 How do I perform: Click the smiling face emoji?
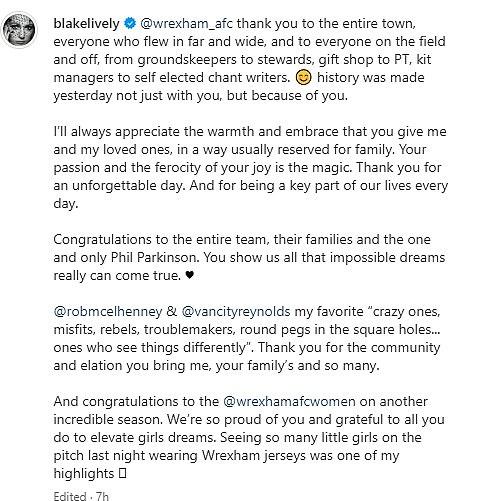point(303,78)
